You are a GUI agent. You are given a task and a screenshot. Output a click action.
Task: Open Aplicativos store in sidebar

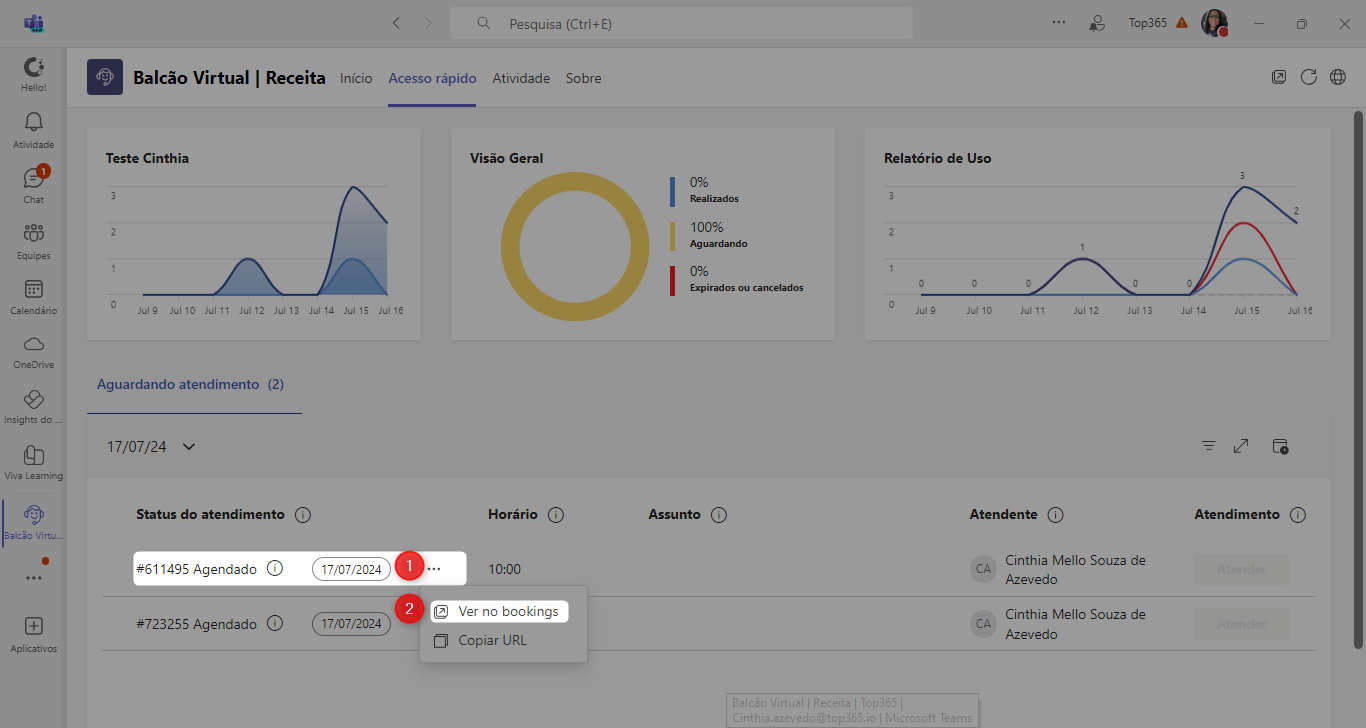[33, 634]
